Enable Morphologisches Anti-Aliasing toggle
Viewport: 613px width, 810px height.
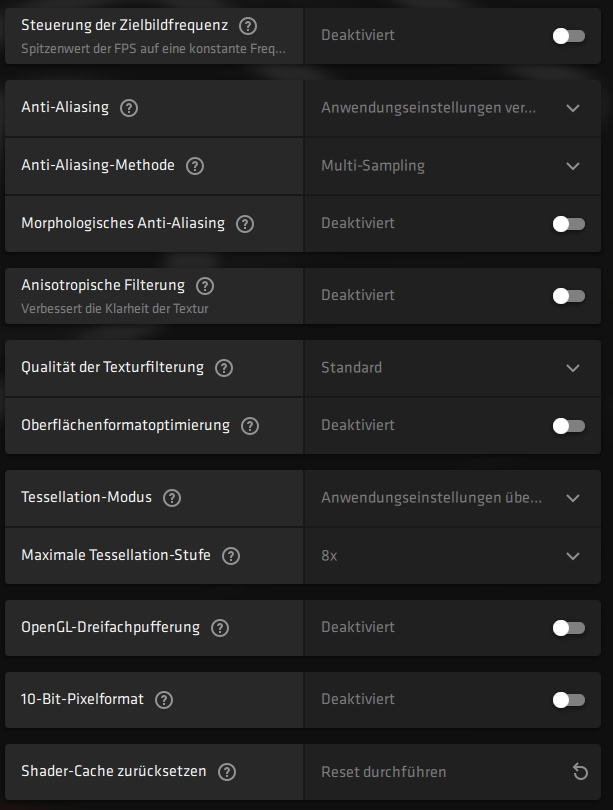pos(568,224)
